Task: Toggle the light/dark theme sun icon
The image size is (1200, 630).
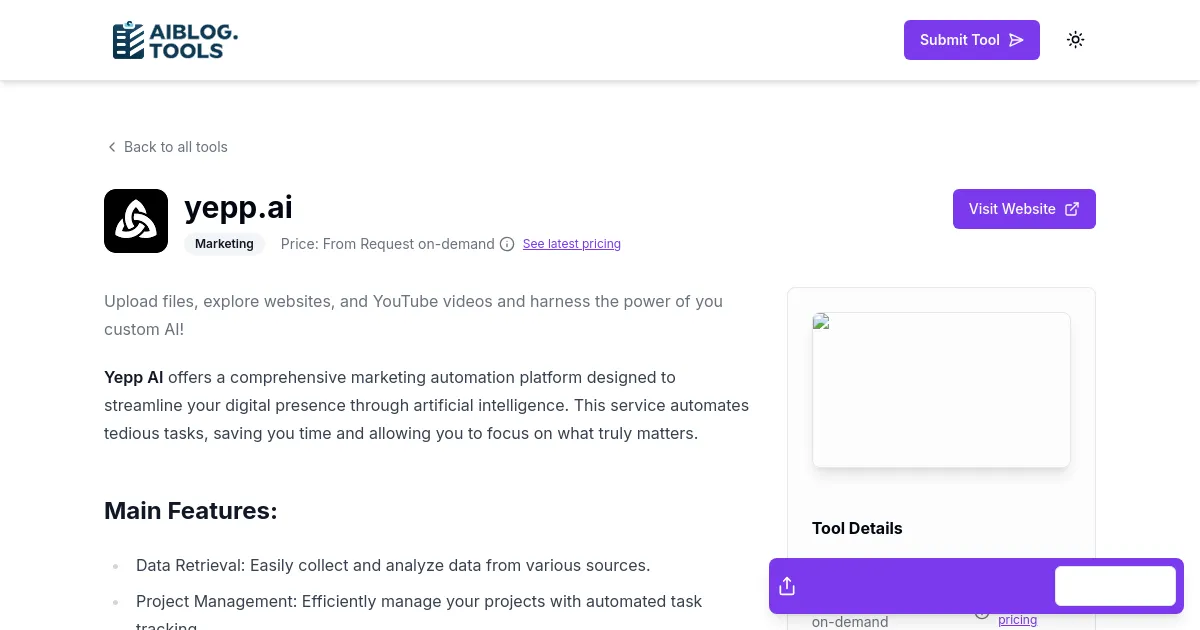Action: coord(1075,40)
